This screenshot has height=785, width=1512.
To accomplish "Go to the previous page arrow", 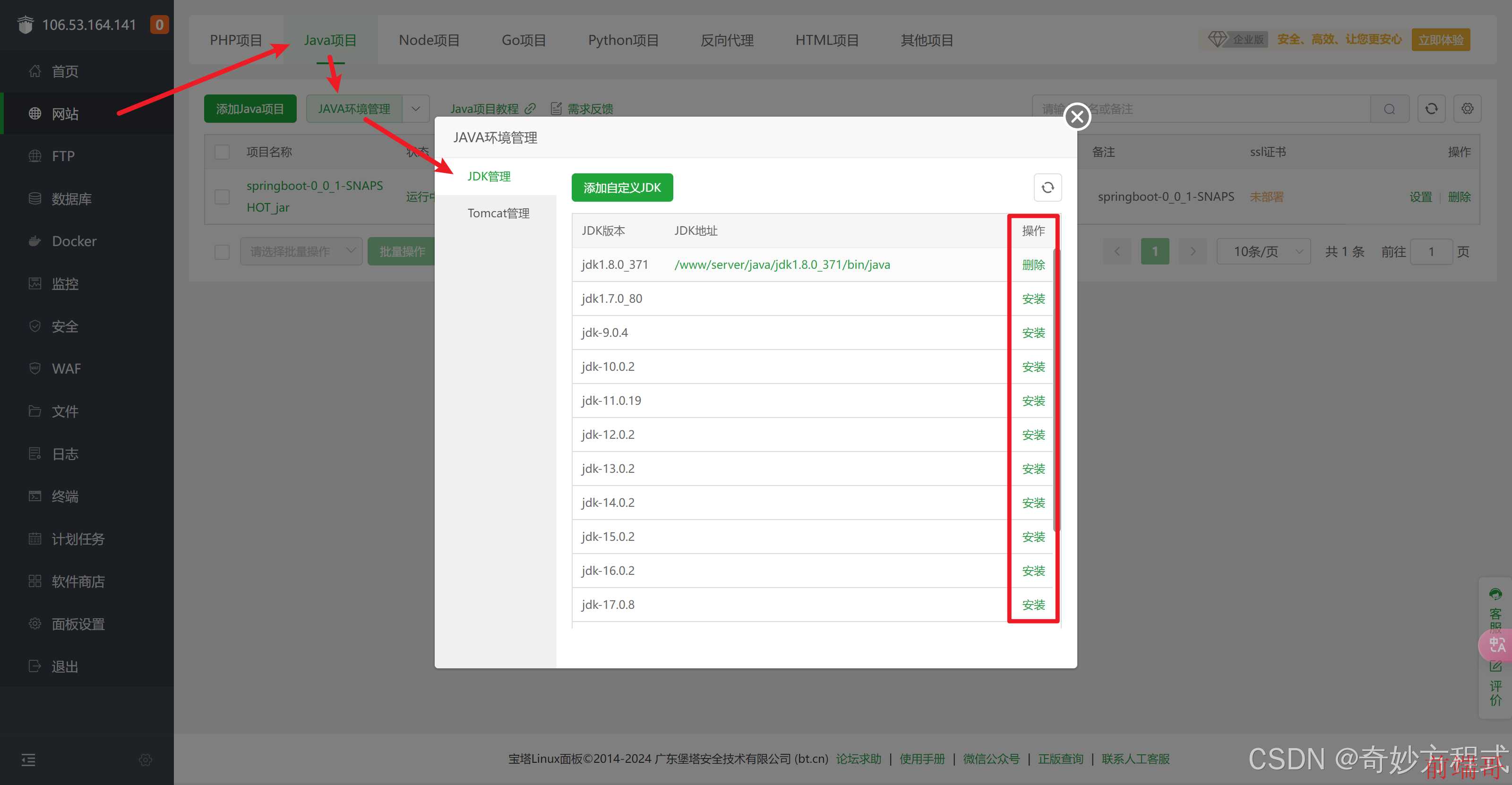I will 1117,252.
